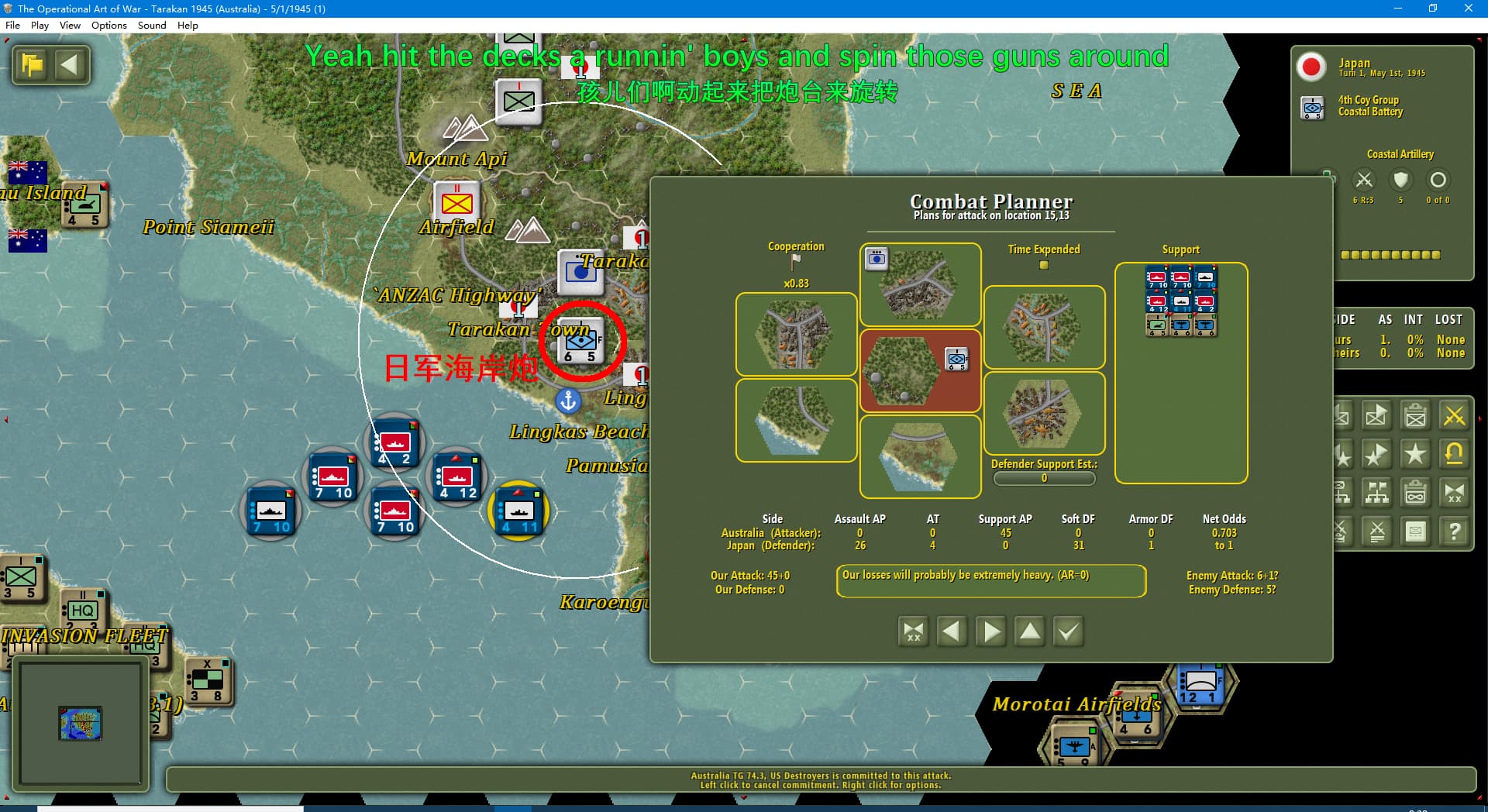1488x812 pixels.
Task: Click the XX bowtie button in Combat Planner
Action: [x=913, y=631]
